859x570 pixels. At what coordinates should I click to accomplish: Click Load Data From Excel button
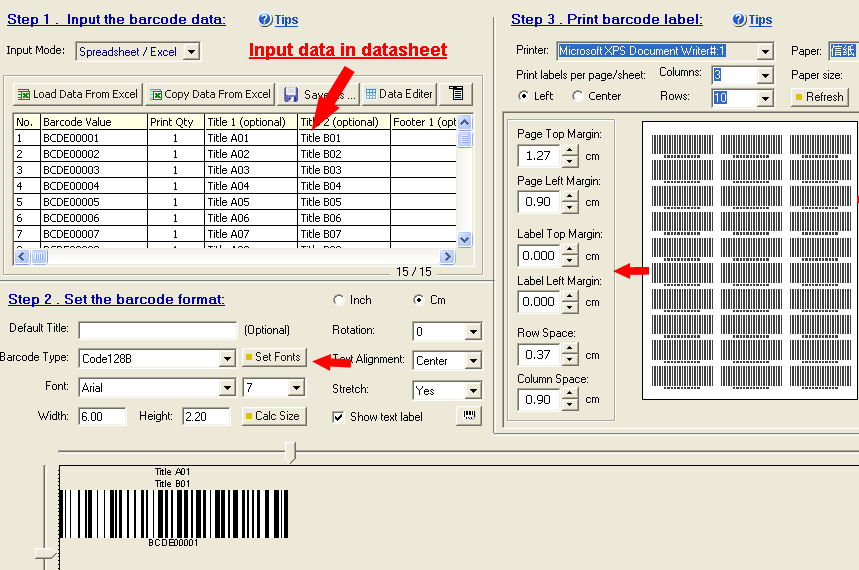click(x=78, y=94)
